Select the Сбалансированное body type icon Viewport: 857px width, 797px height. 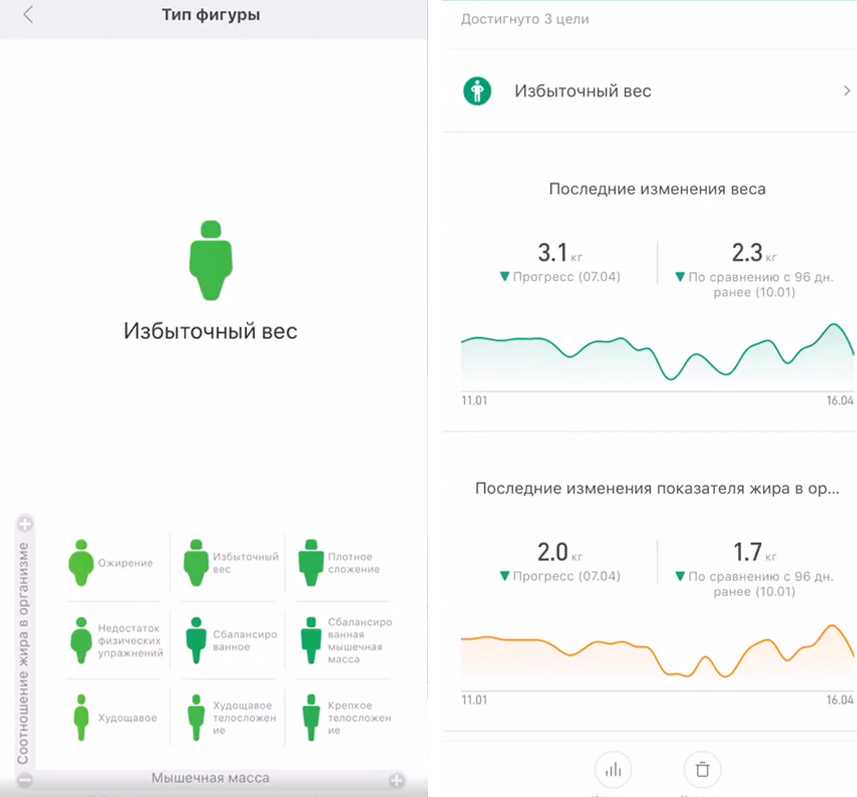[196, 640]
